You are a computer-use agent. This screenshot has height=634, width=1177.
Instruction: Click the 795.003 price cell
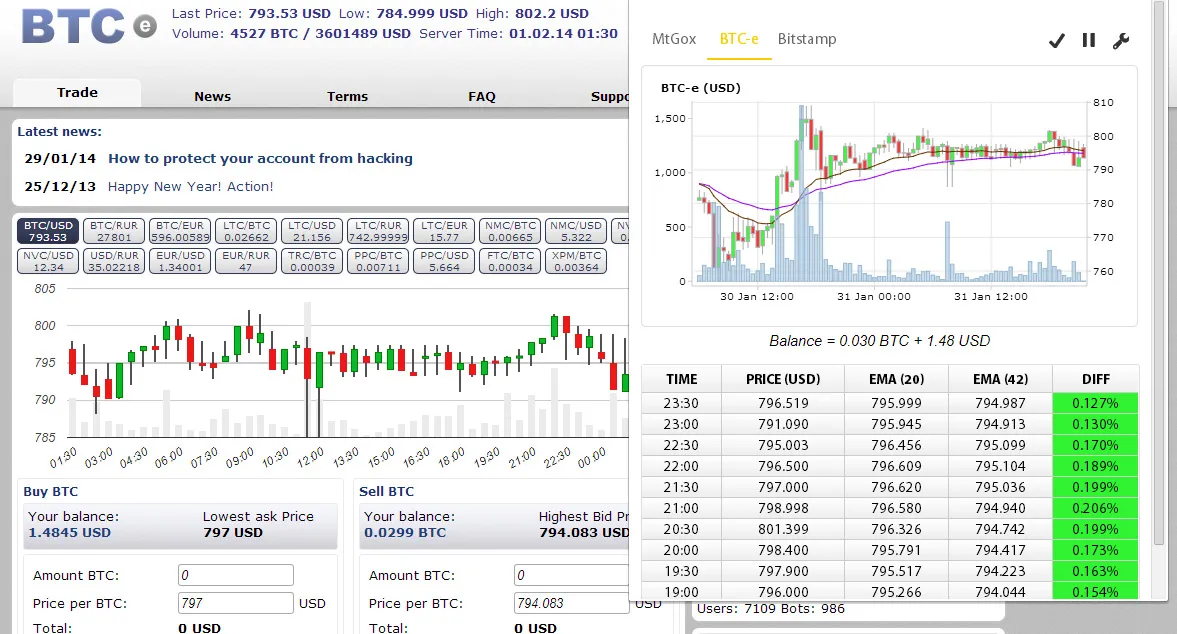click(x=783, y=445)
